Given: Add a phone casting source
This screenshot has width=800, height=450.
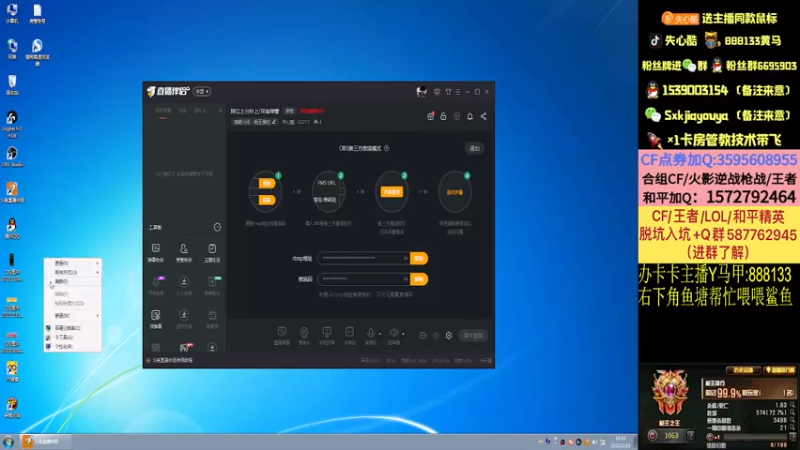Looking at the screenshot, I should coord(327,336).
